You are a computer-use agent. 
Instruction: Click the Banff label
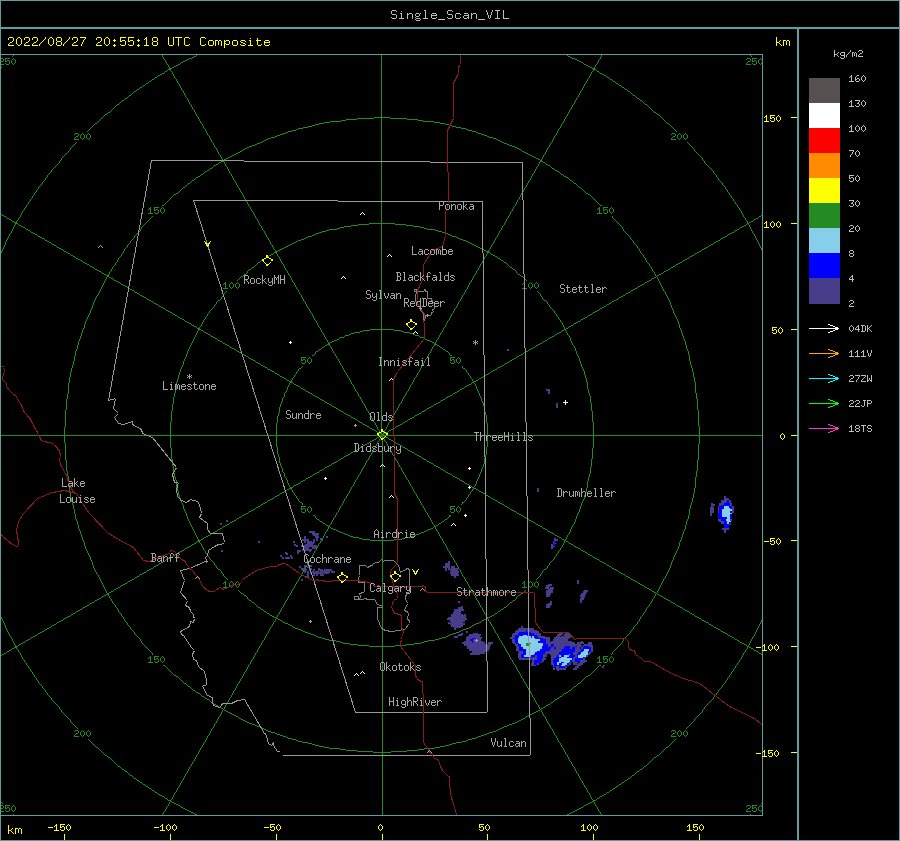click(x=165, y=557)
